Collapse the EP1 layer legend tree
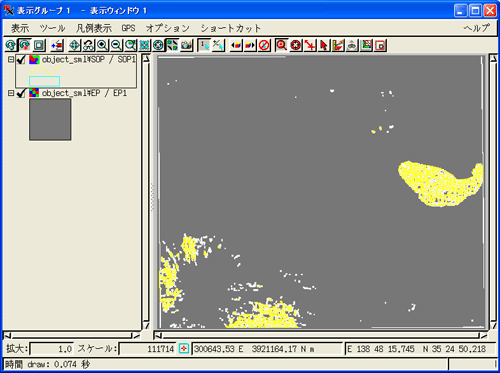This screenshot has height=373, width=500. [11, 93]
